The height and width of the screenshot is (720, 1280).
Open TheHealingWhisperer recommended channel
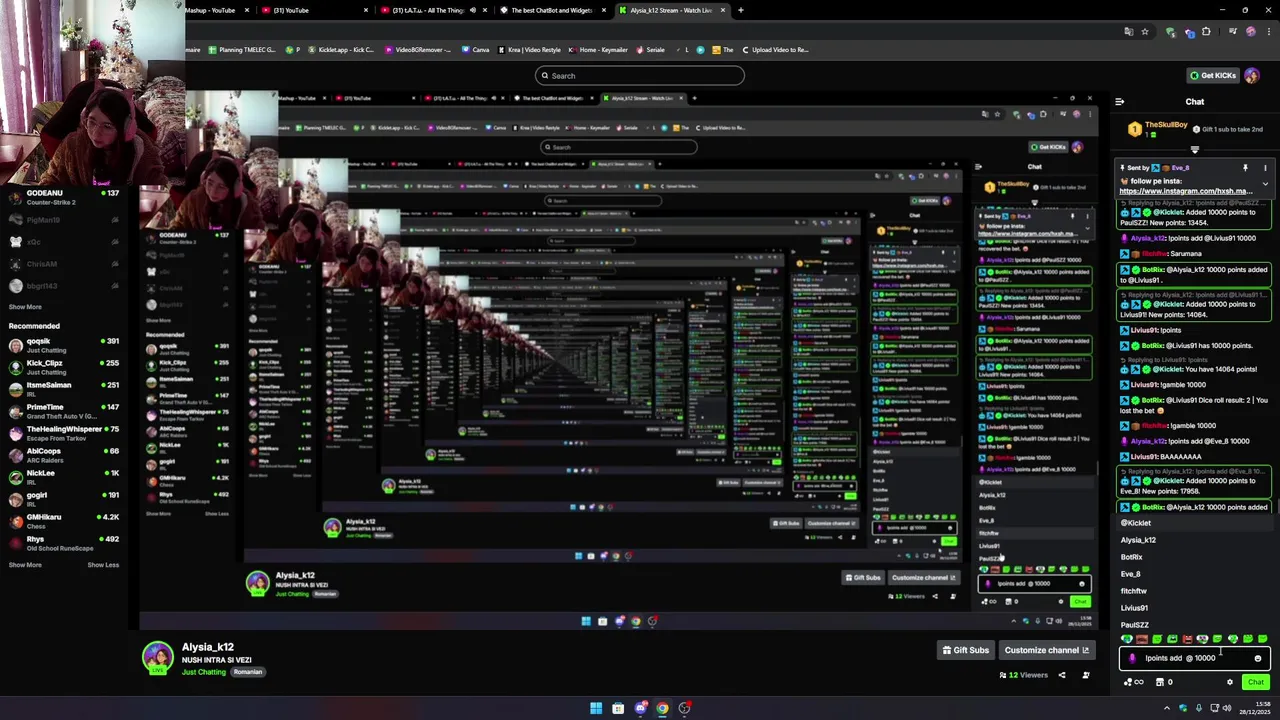coord(65,434)
